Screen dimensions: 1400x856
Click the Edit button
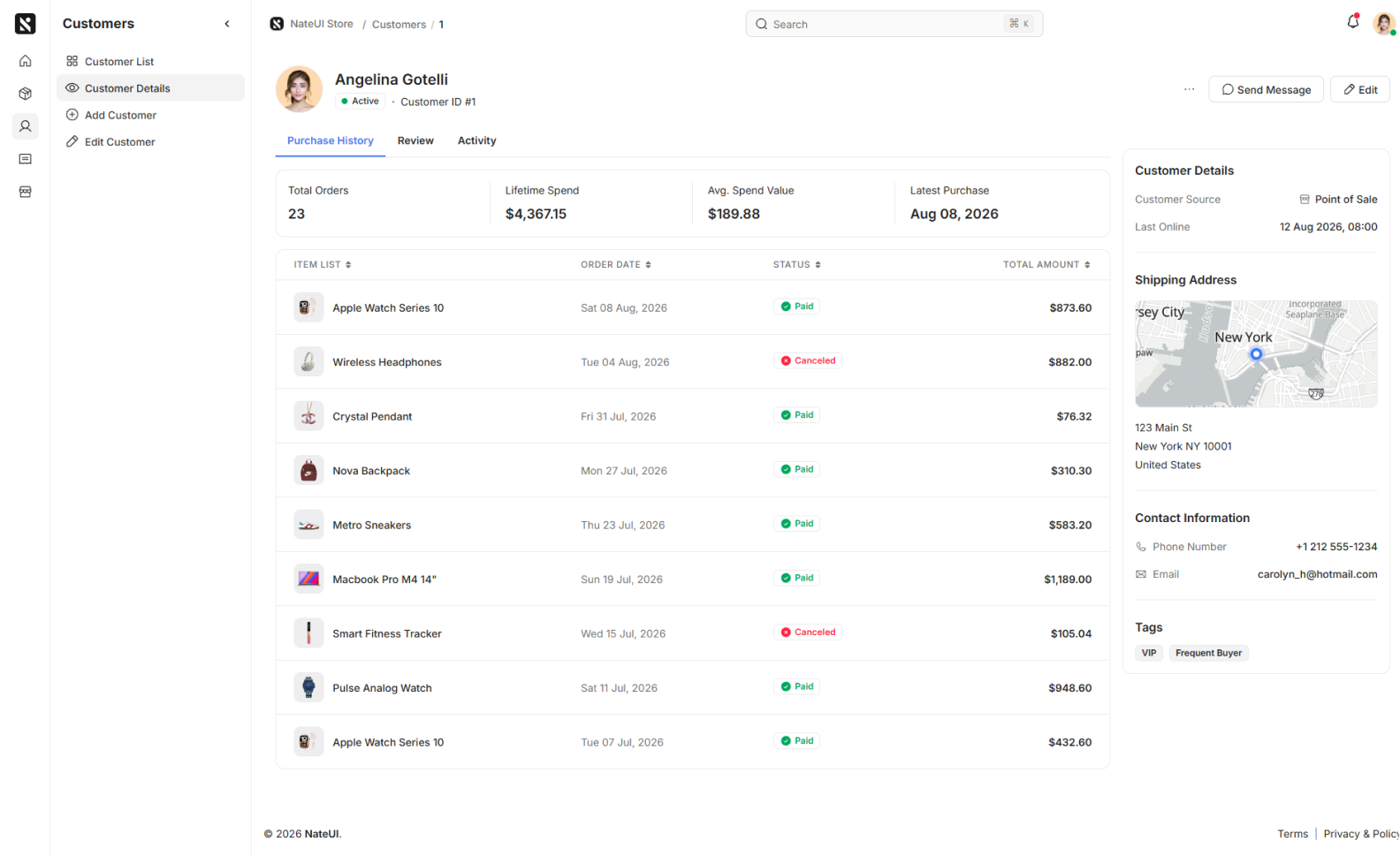coord(1360,89)
